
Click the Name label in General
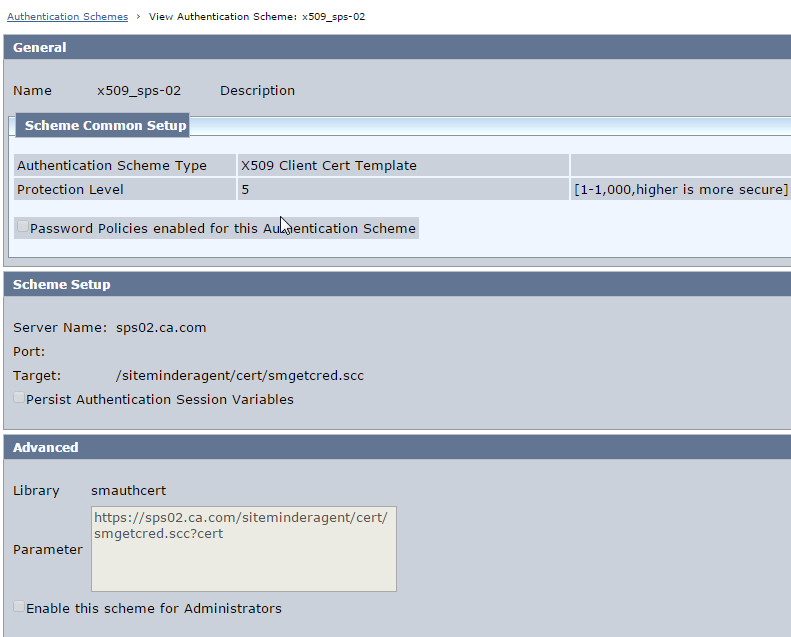tap(32, 91)
